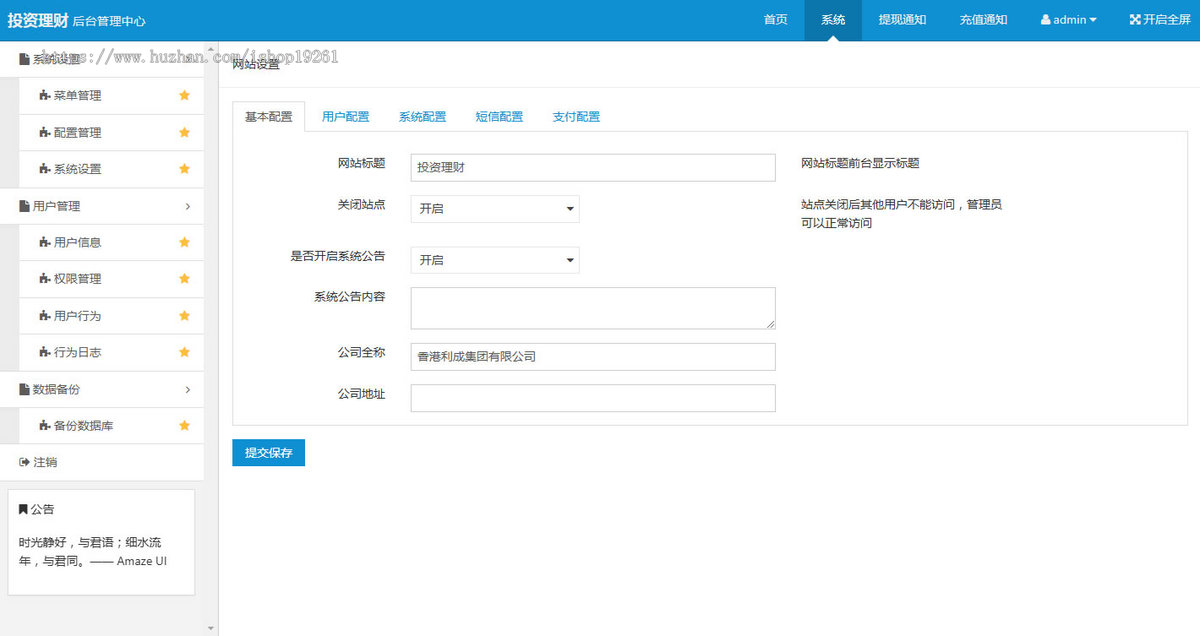Click the 后台管理中心 header text
The height and width of the screenshot is (636, 1200).
(x=109, y=21)
